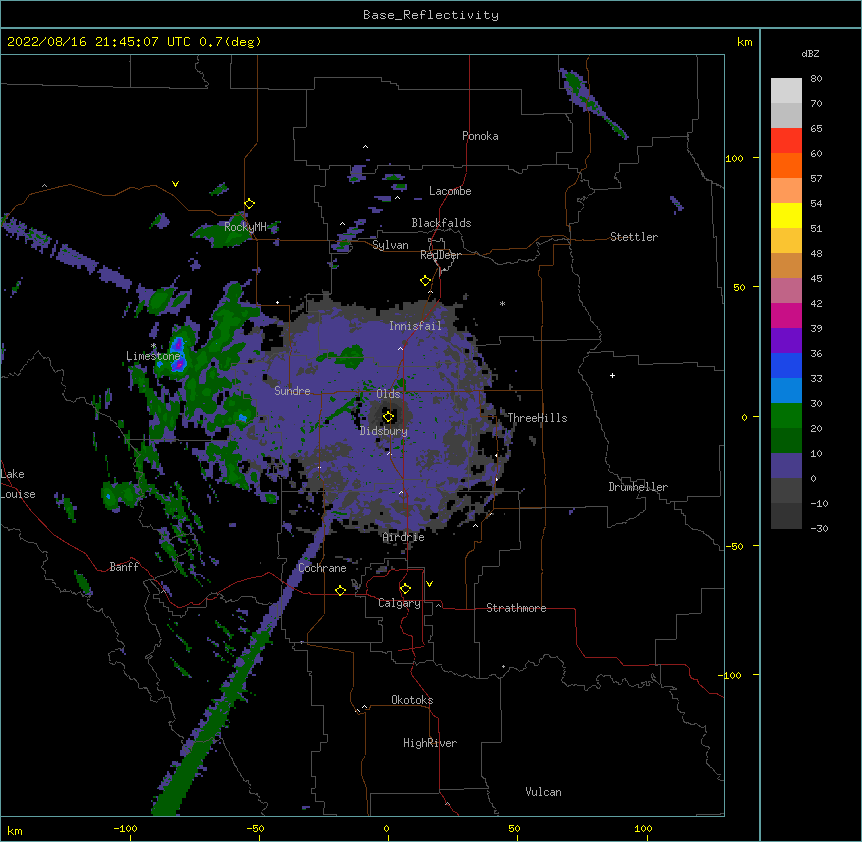Select the green 20–30 dBZ legend swatch
Image resolution: width=862 pixels, height=842 pixels.
point(786,416)
